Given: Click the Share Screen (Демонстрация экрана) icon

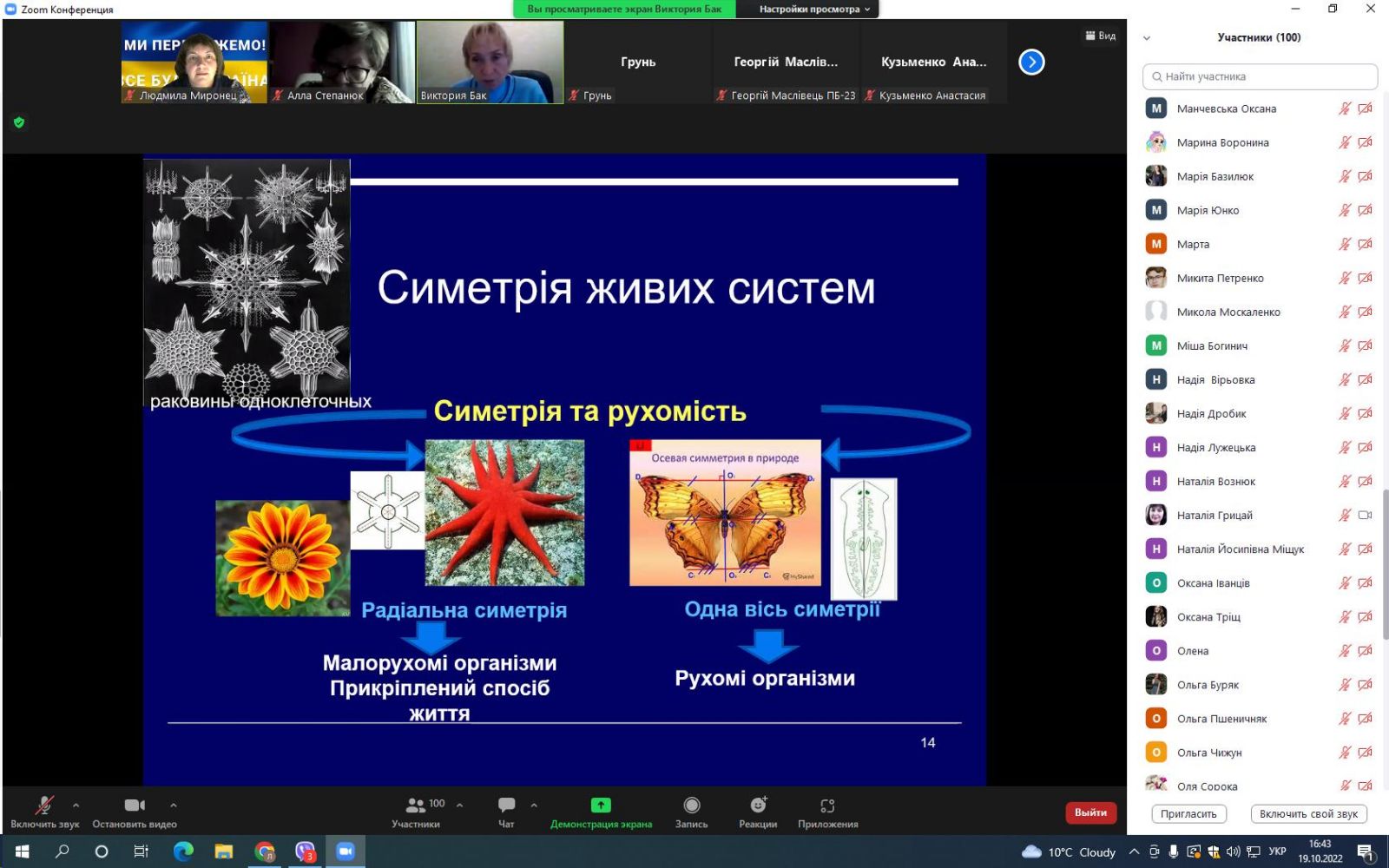Looking at the screenshot, I should pyautogui.click(x=601, y=806).
